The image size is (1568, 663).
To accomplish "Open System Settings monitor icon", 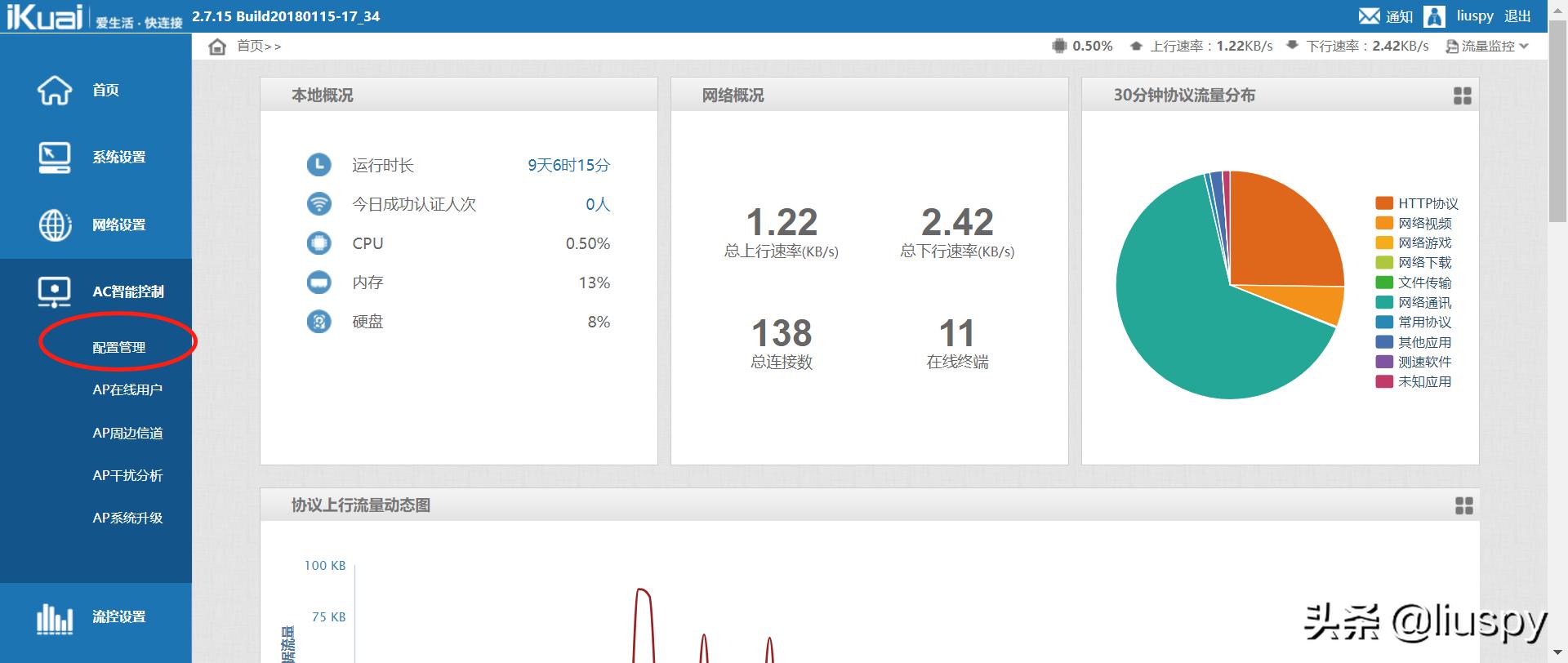I will tap(55, 157).
